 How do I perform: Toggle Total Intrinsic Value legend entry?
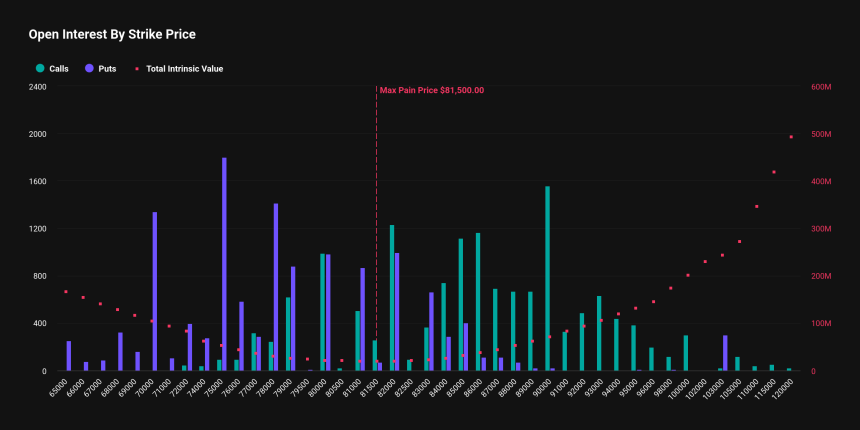pyautogui.click(x=180, y=69)
